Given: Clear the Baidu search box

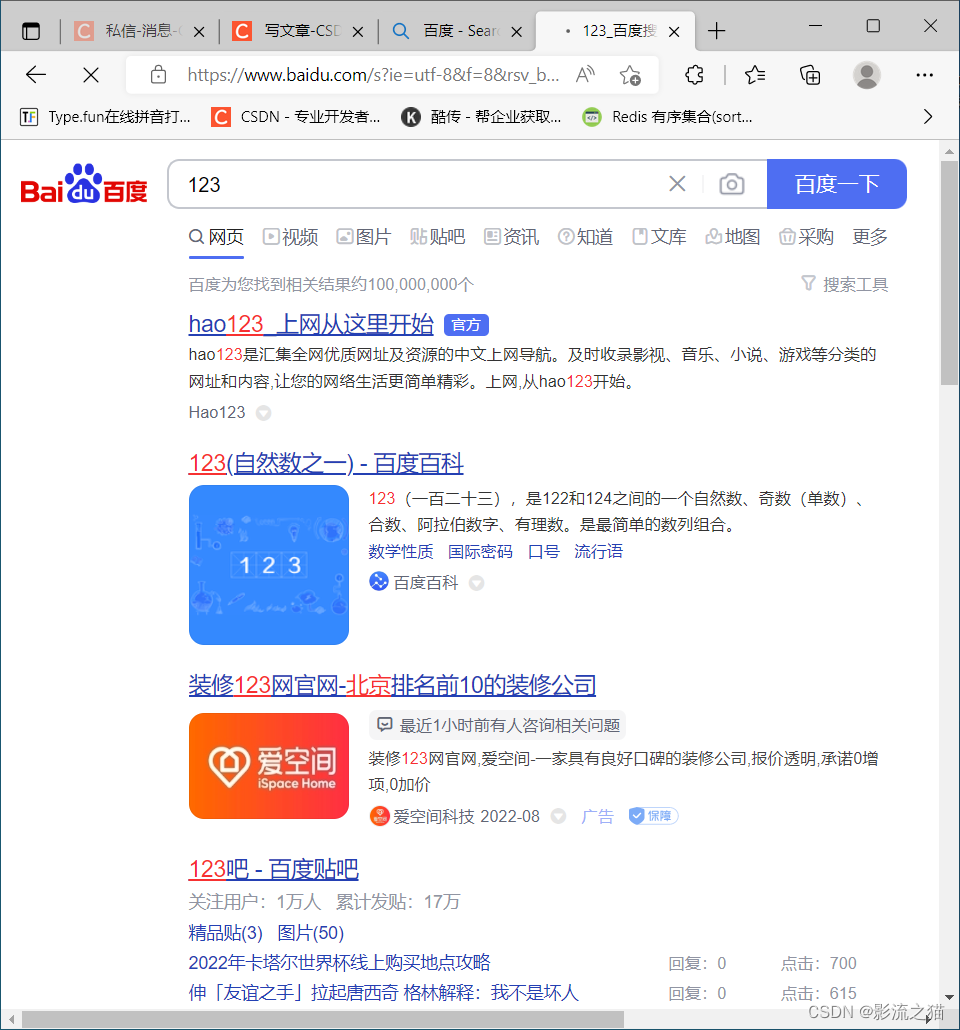Looking at the screenshot, I should coord(677,184).
